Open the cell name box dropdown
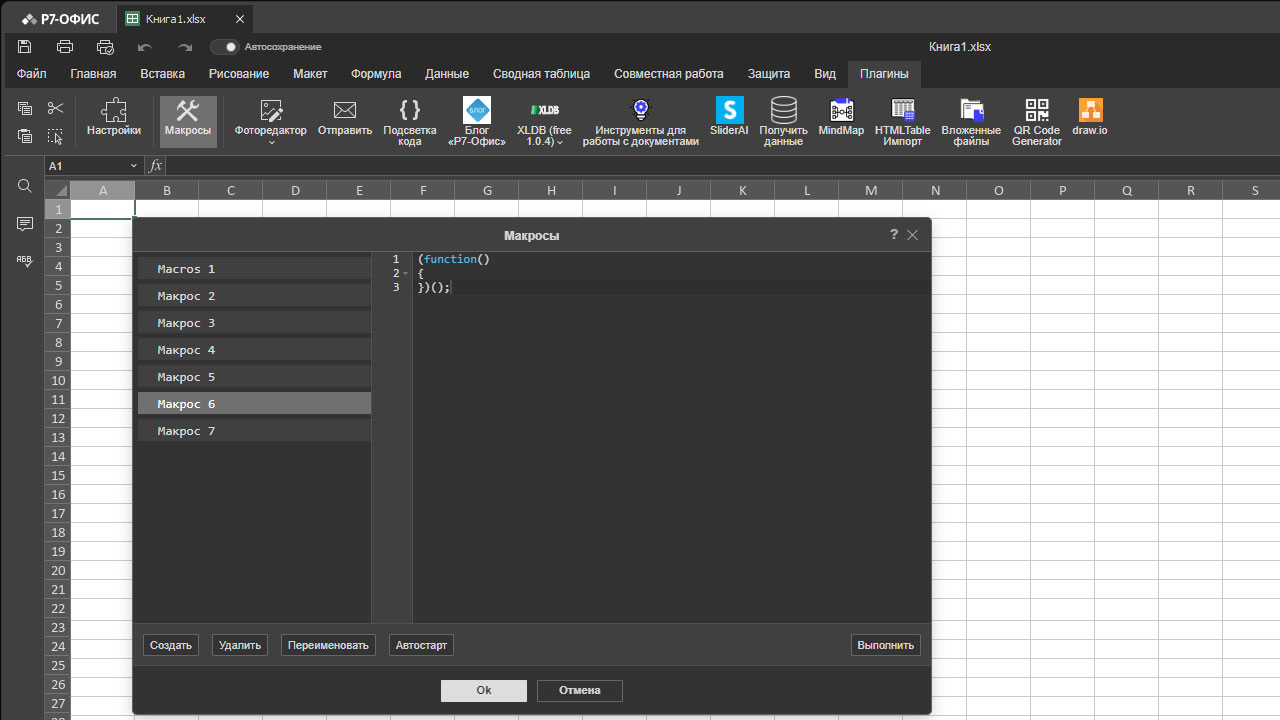Viewport: 1280px width, 720px height. [134, 166]
